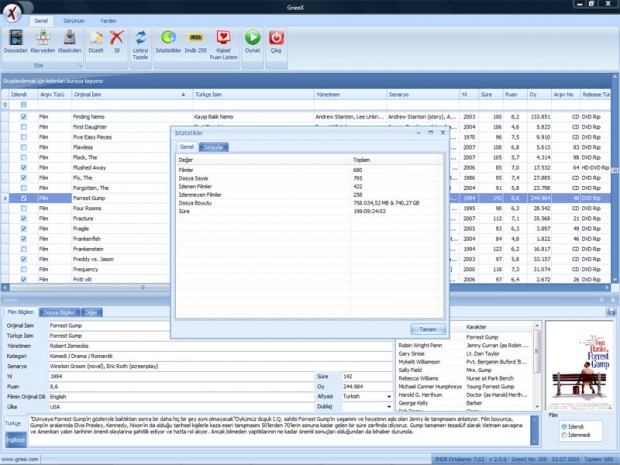Image resolution: width=620 pixels, height=465 pixels.
Task: Select Genel tab in İstatistikler dialog
Action: tap(187, 147)
